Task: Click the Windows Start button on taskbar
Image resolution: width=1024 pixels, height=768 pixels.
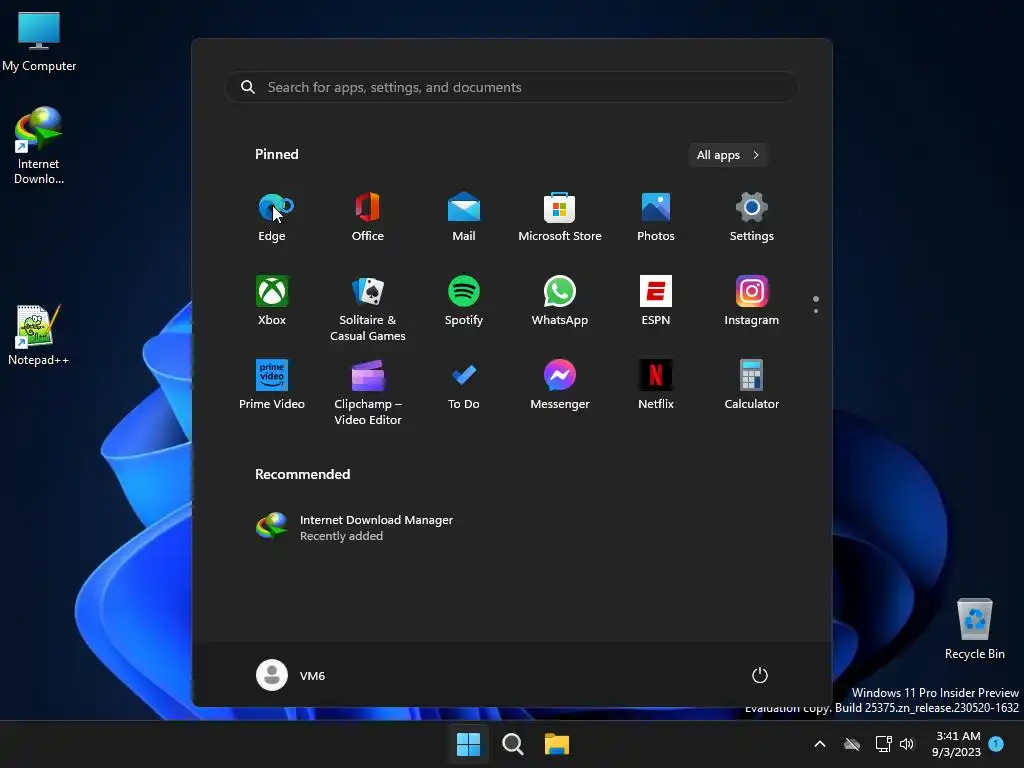Action: click(468, 744)
